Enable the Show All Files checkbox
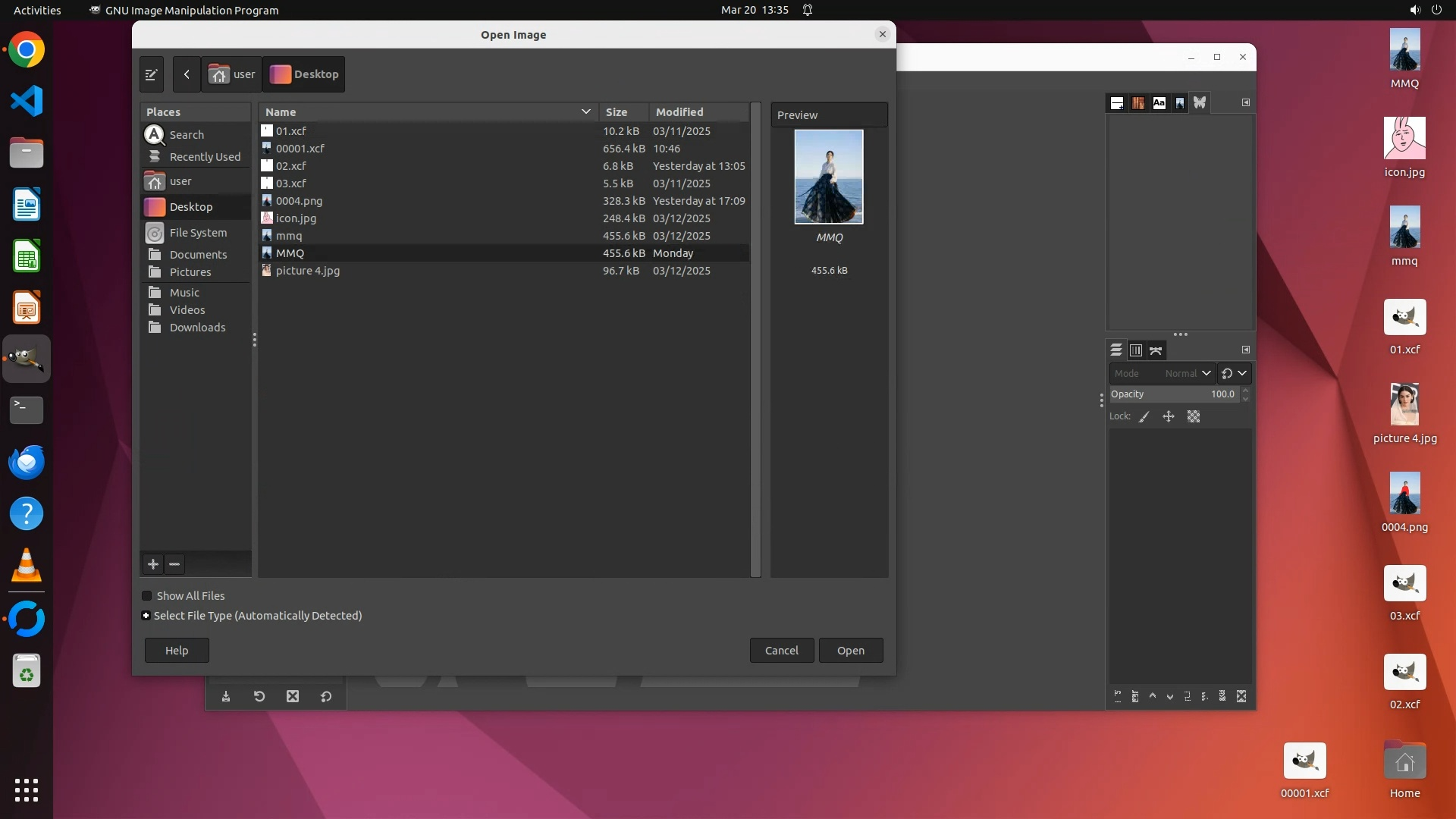 [147, 596]
